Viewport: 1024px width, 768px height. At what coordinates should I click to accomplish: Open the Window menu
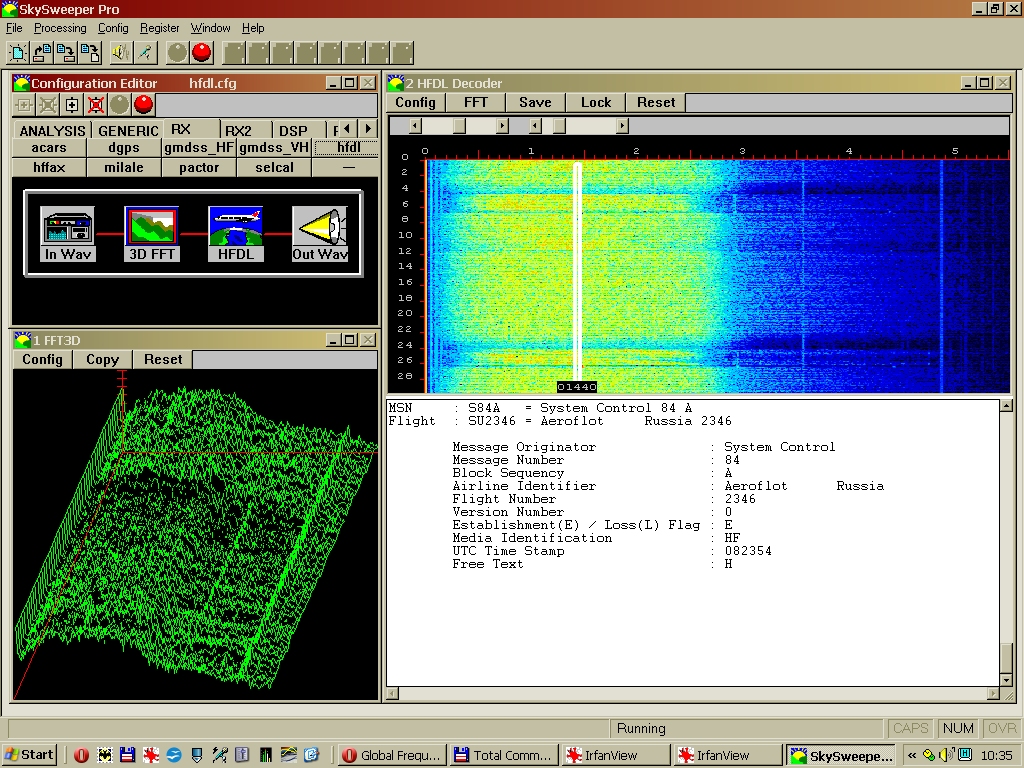[x=210, y=28]
